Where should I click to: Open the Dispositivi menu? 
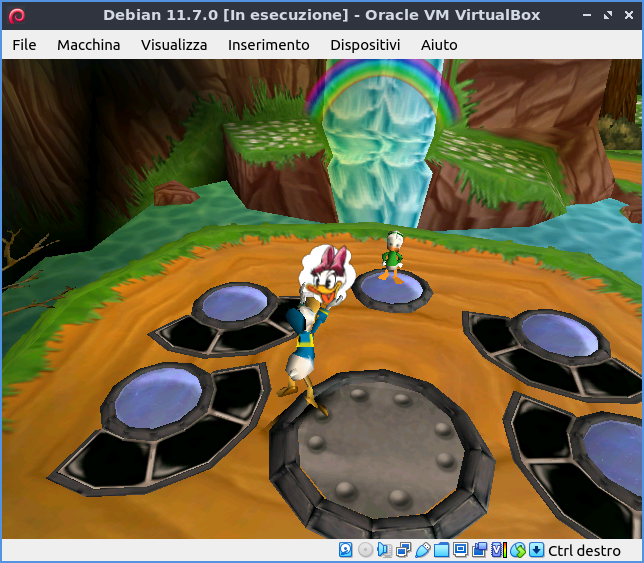click(x=365, y=45)
